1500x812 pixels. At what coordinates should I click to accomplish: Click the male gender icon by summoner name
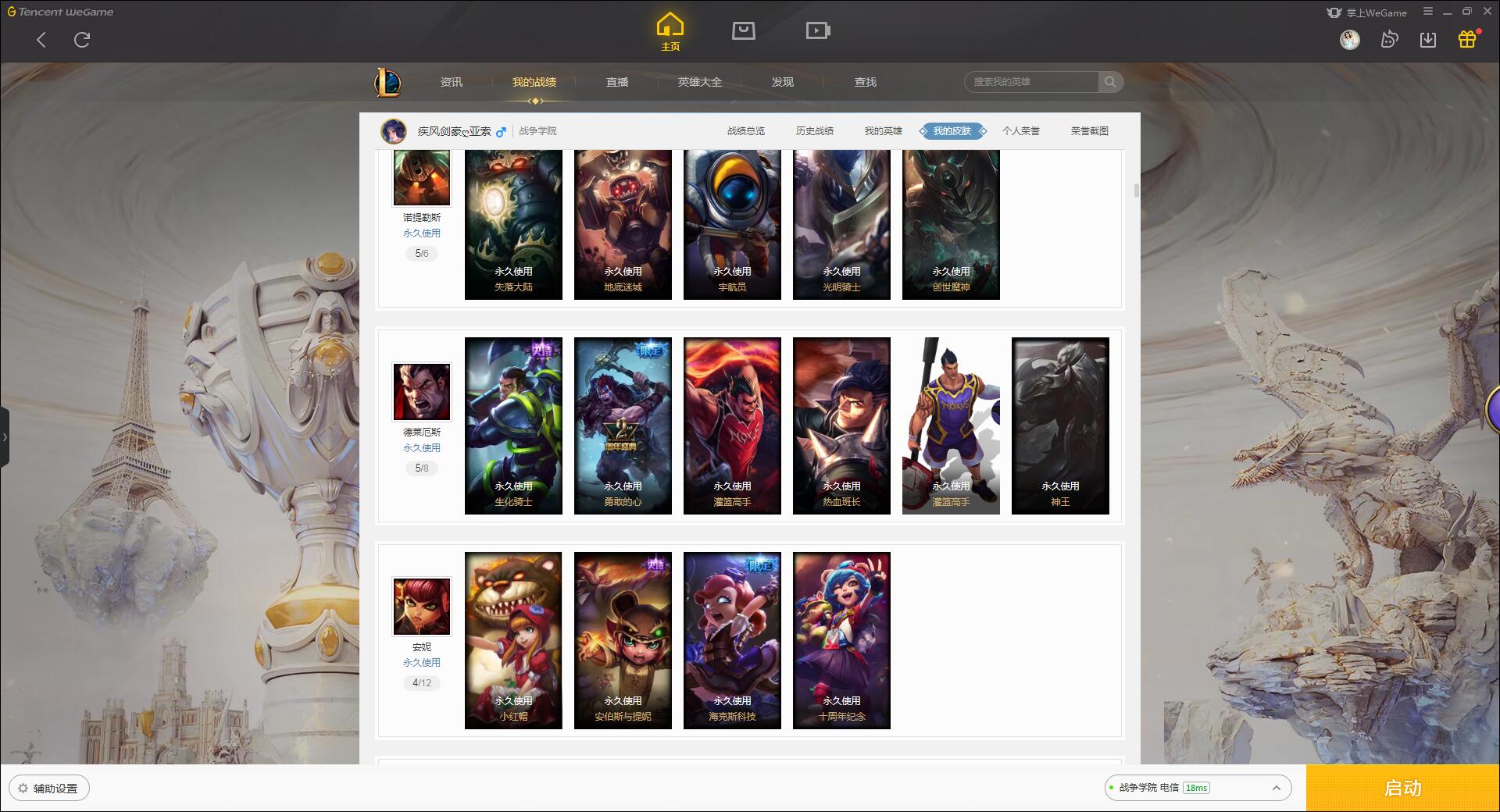[x=501, y=131]
